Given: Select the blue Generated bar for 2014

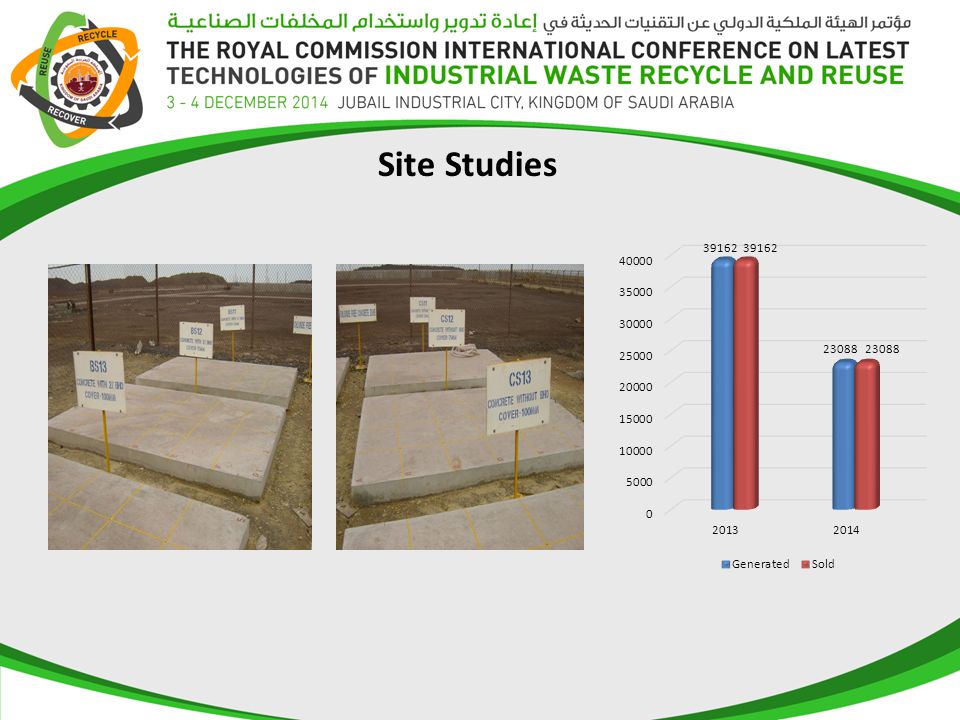Looking at the screenshot, I should pyautogui.click(x=844, y=435).
